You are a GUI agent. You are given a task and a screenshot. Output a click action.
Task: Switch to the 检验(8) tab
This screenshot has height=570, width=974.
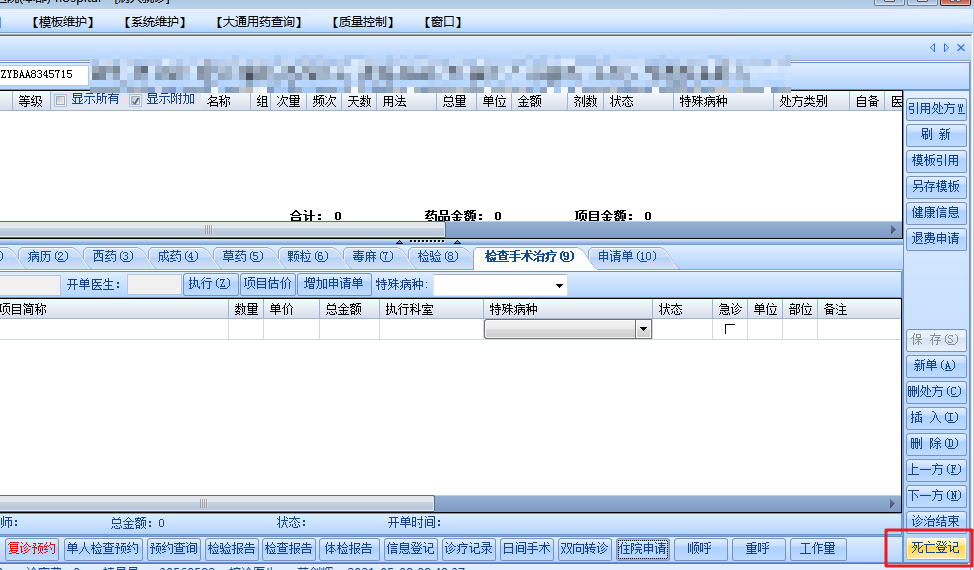tap(437, 256)
